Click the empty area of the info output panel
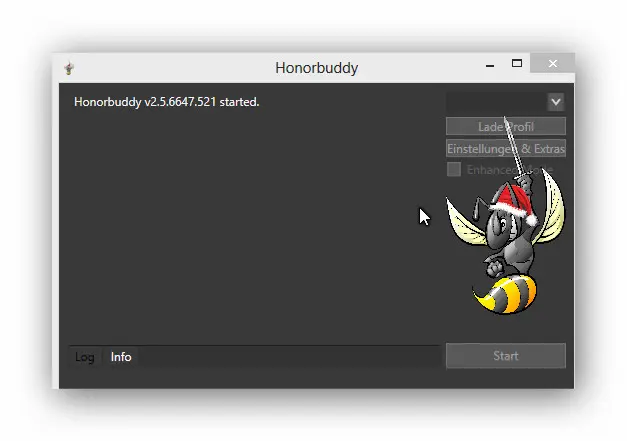The image size is (627, 441). click(x=250, y=230)
